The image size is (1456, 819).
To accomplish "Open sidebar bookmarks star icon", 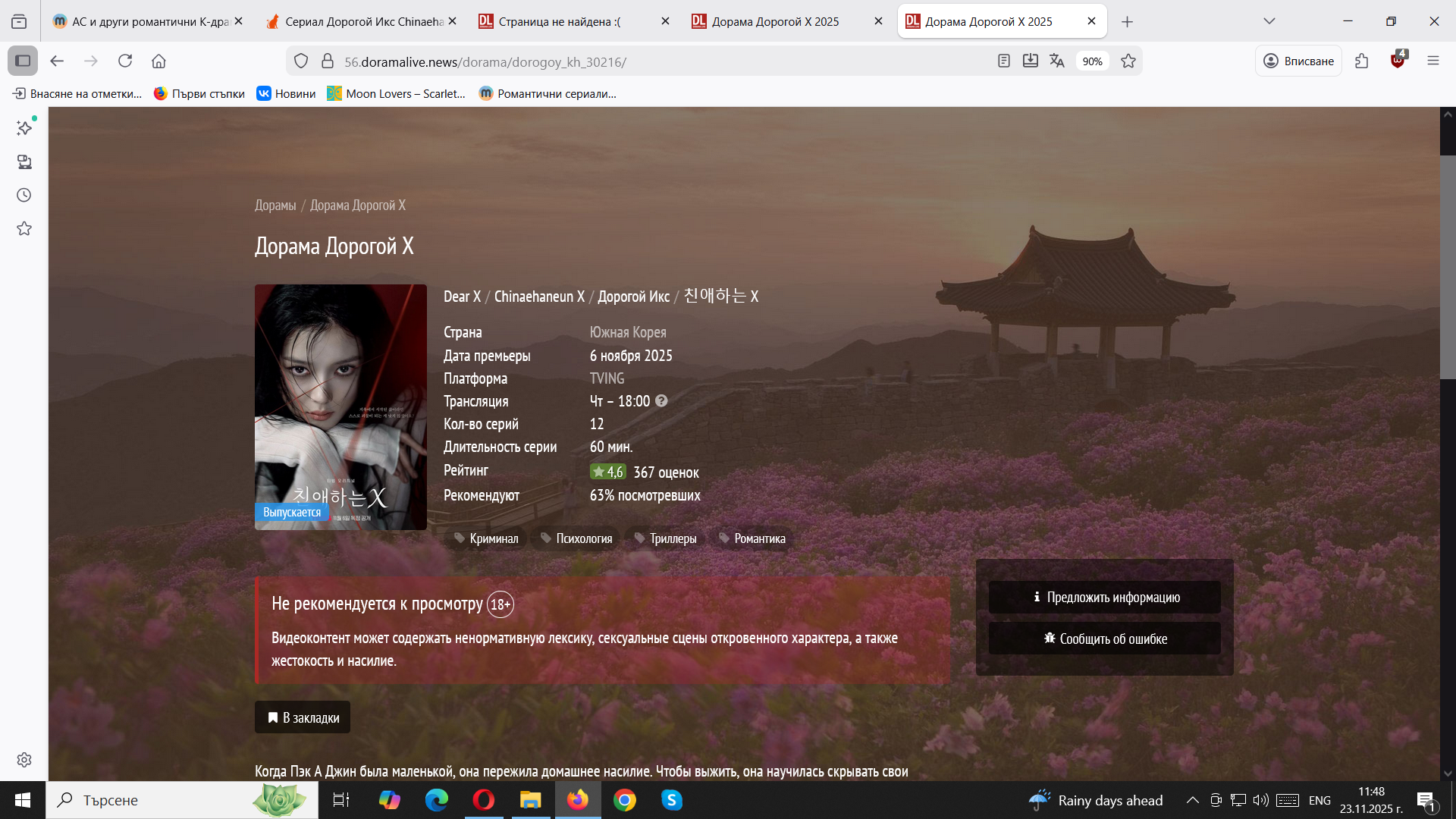I will click(24, 228).
